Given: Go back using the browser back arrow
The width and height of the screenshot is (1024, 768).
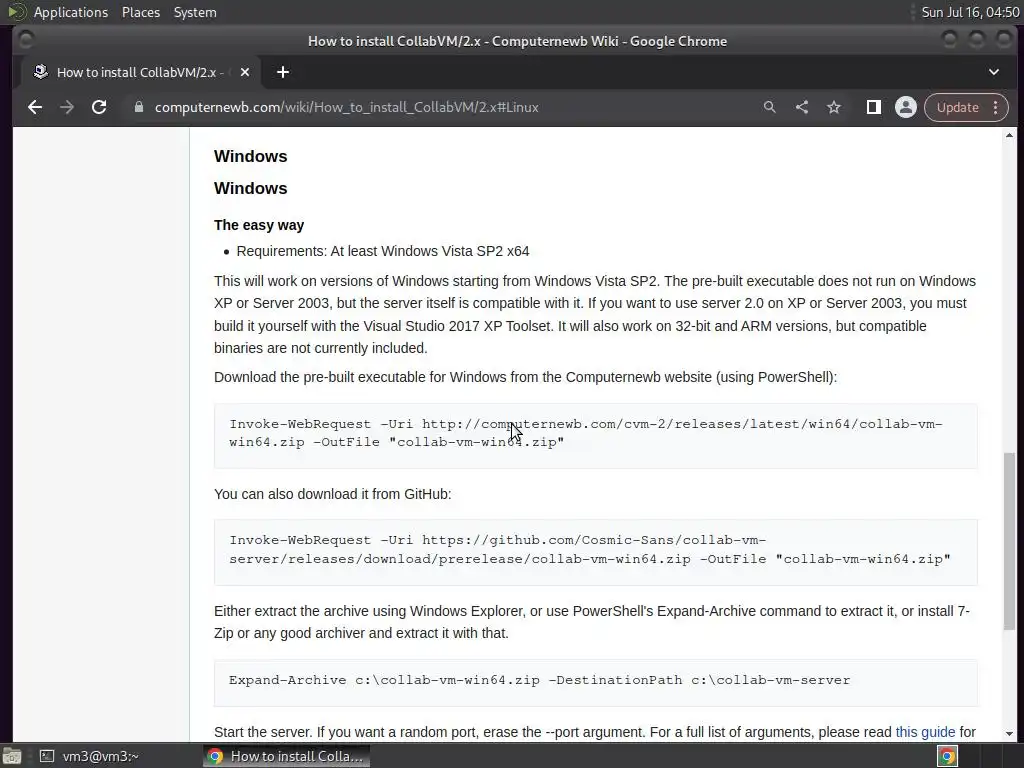Looking at the screenshot, I should pos(35,107).
